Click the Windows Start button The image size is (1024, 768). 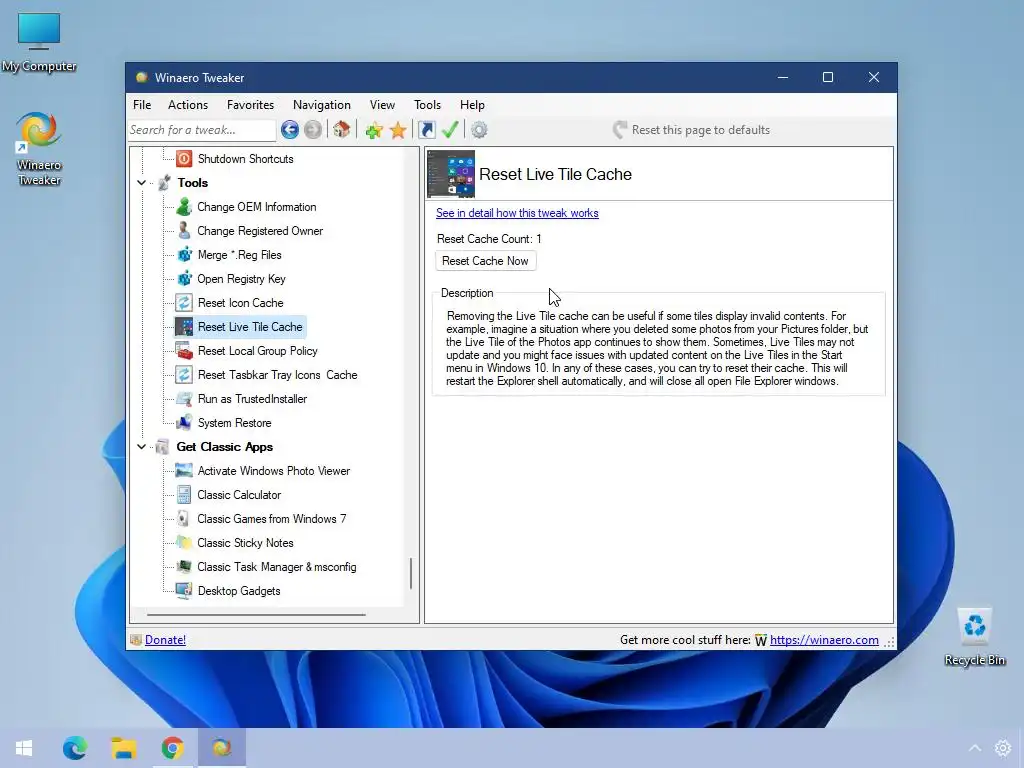tap(24, 748)
